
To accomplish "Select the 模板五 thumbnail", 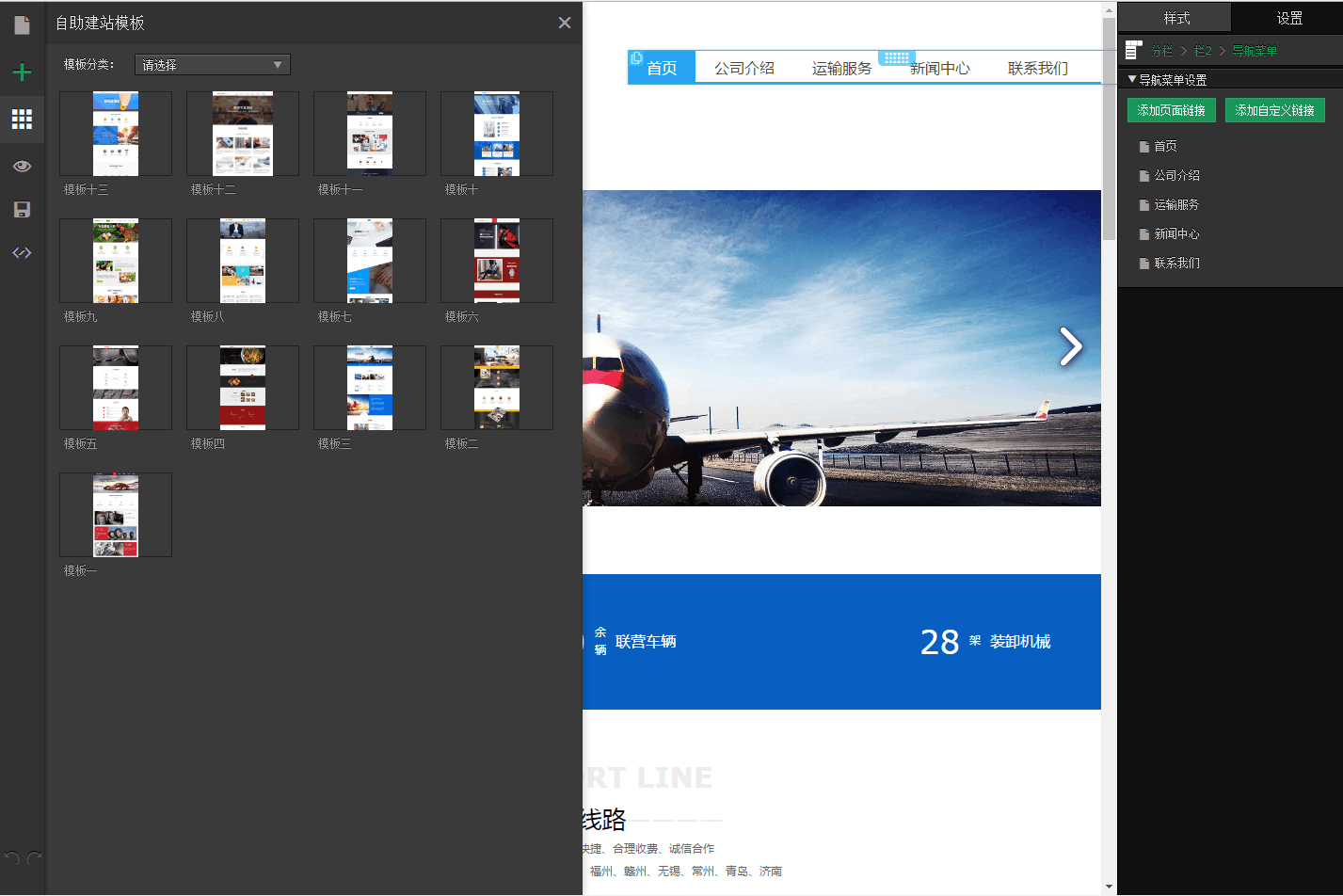I will [x=116, y=388].
